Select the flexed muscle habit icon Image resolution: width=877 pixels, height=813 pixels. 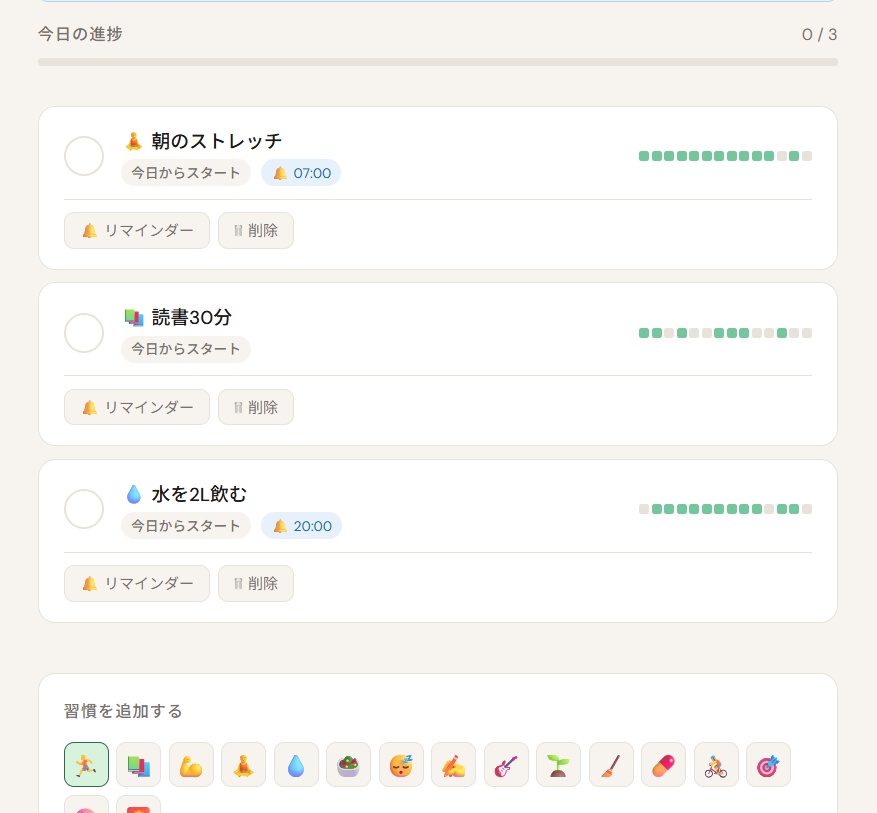point(191,764)
